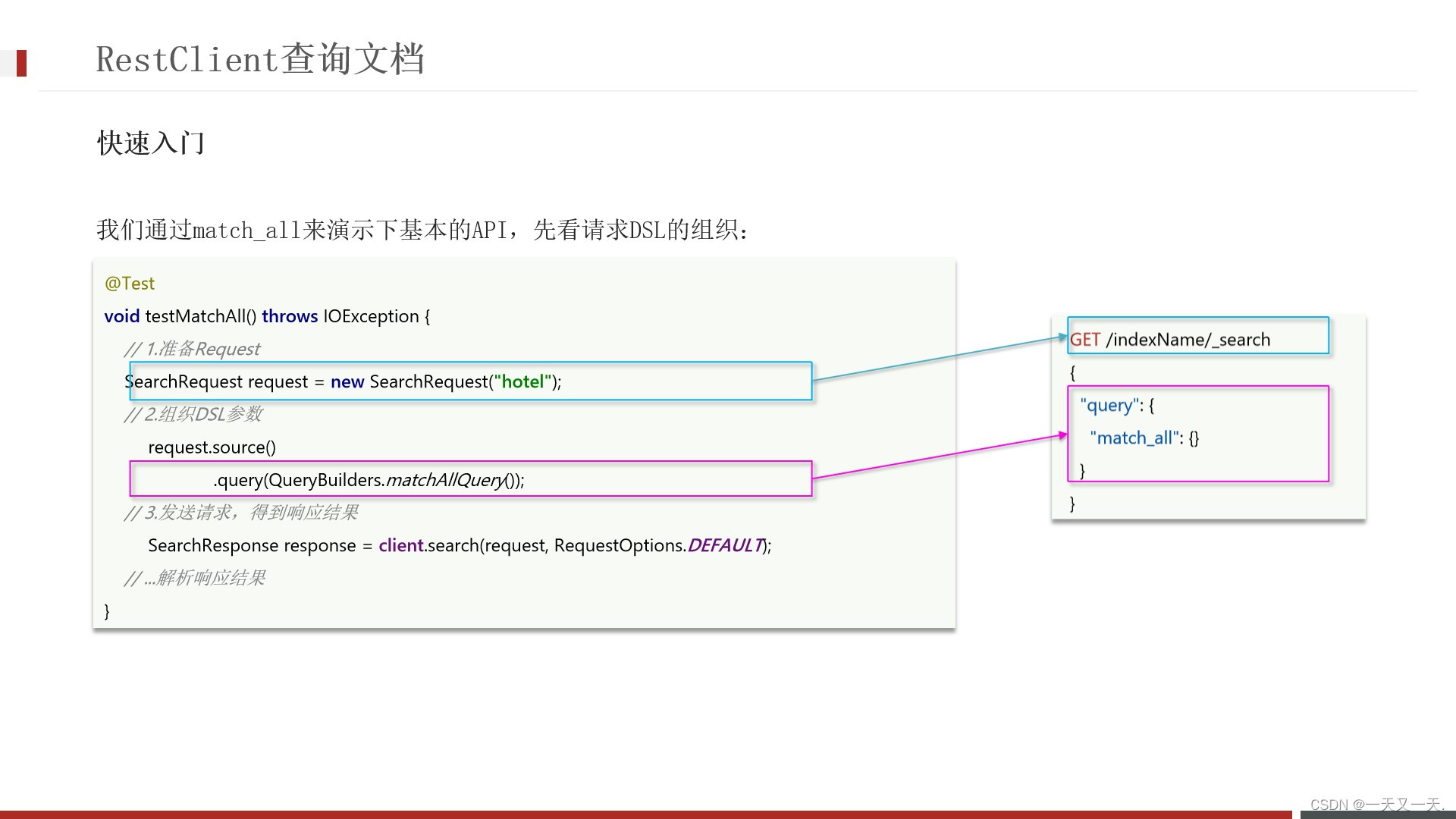
Task: Click the comment "// ...解析响应结果"
Action: pos(195,578)
